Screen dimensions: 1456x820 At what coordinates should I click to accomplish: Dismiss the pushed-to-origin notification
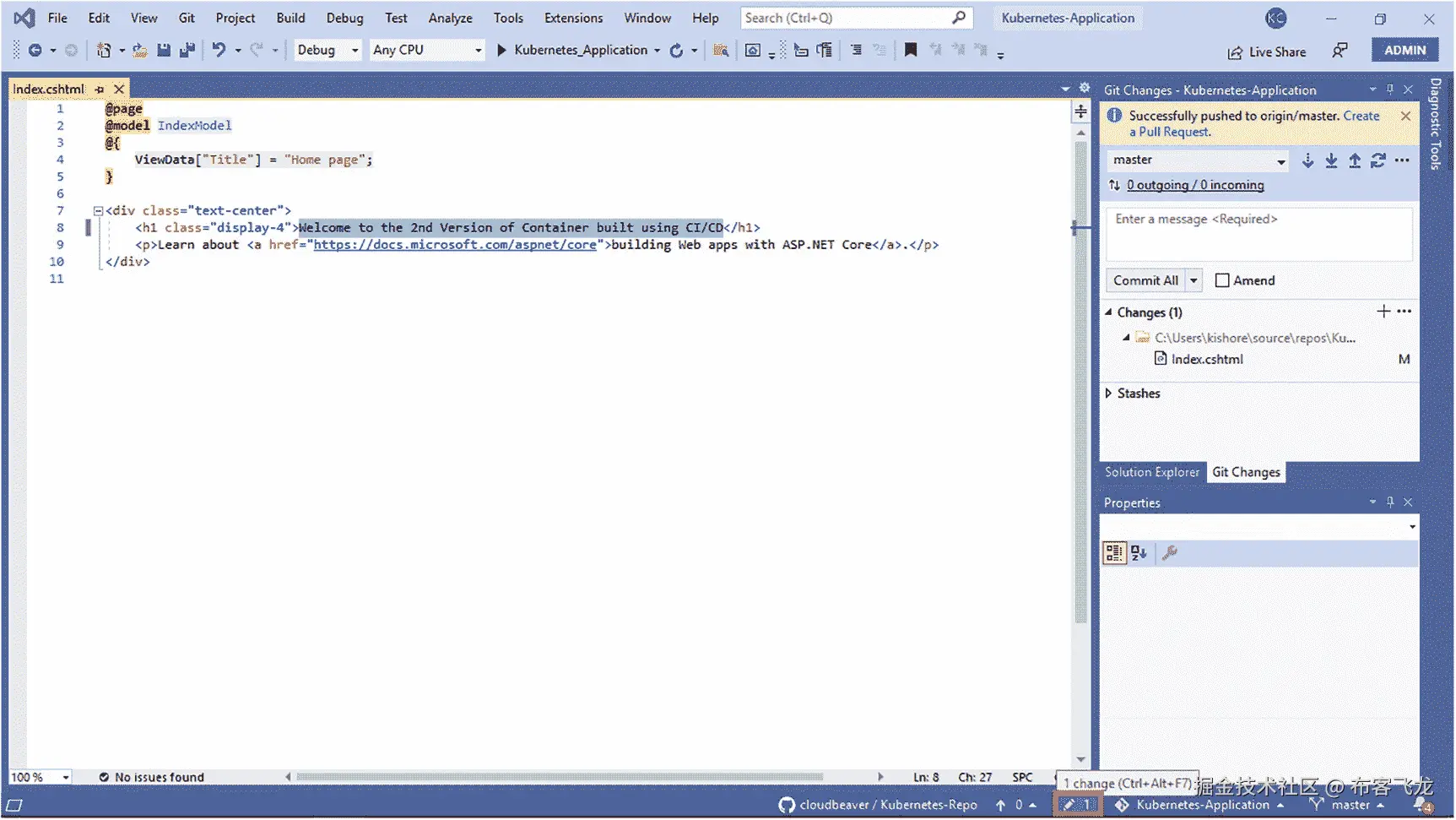pyautogui.click(x=1405, y=117)
